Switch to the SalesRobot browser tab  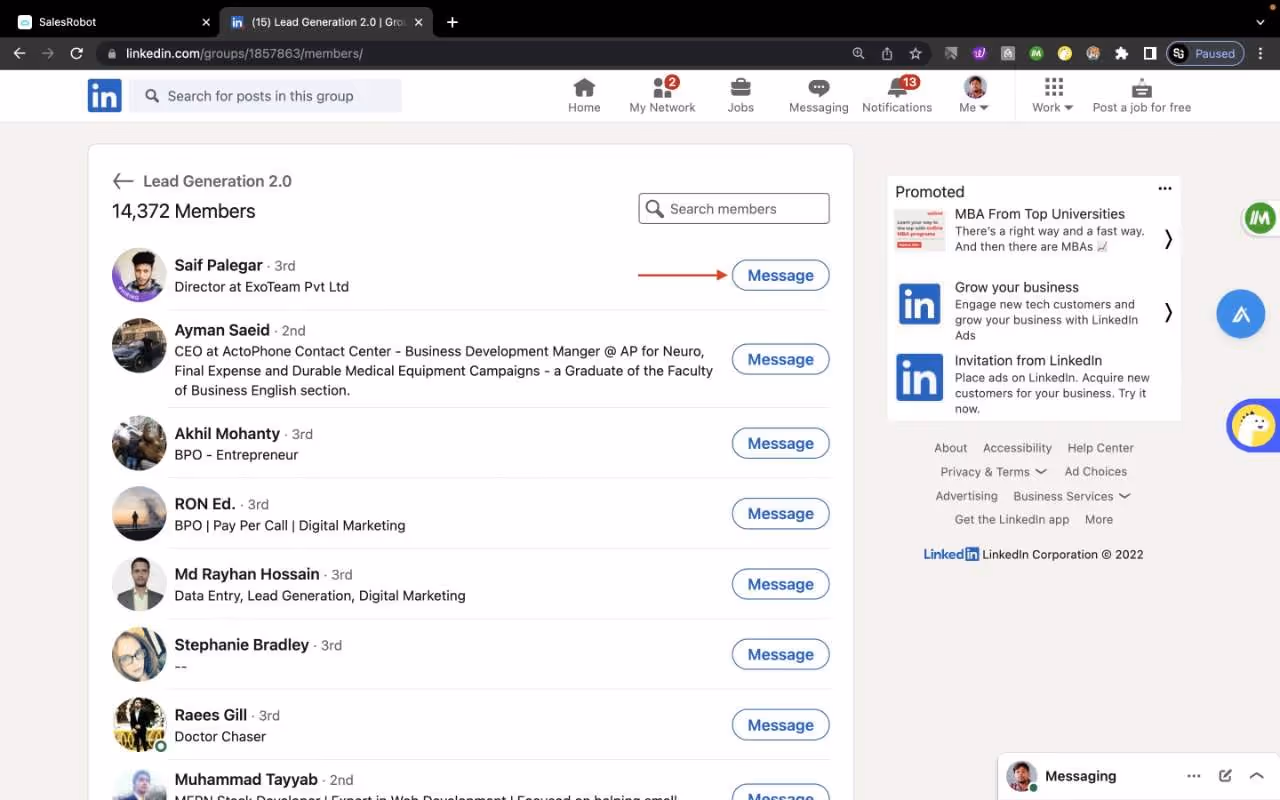coord(110,21)
